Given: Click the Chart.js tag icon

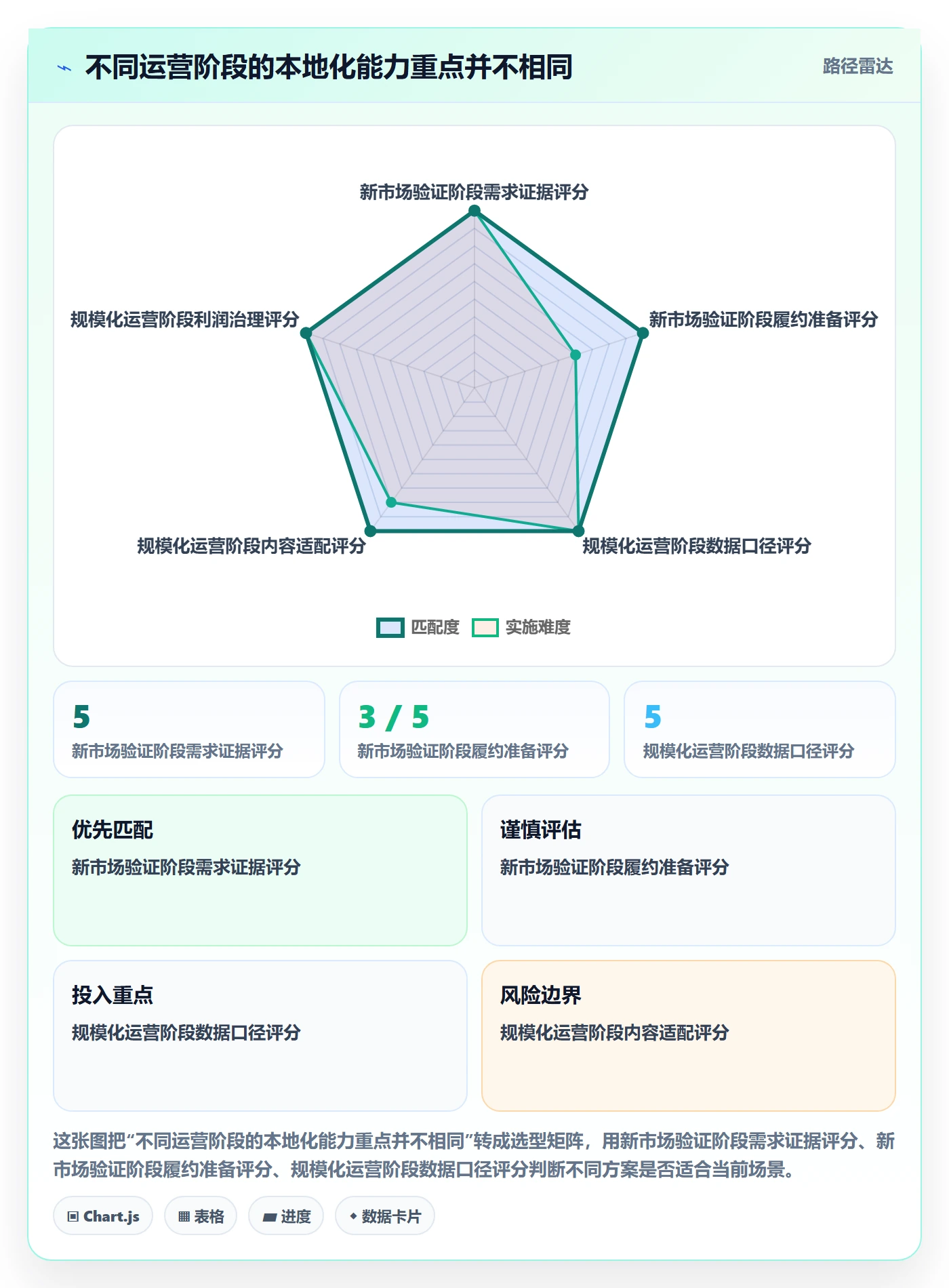Looking at the screenshot, I should 73,1217.
